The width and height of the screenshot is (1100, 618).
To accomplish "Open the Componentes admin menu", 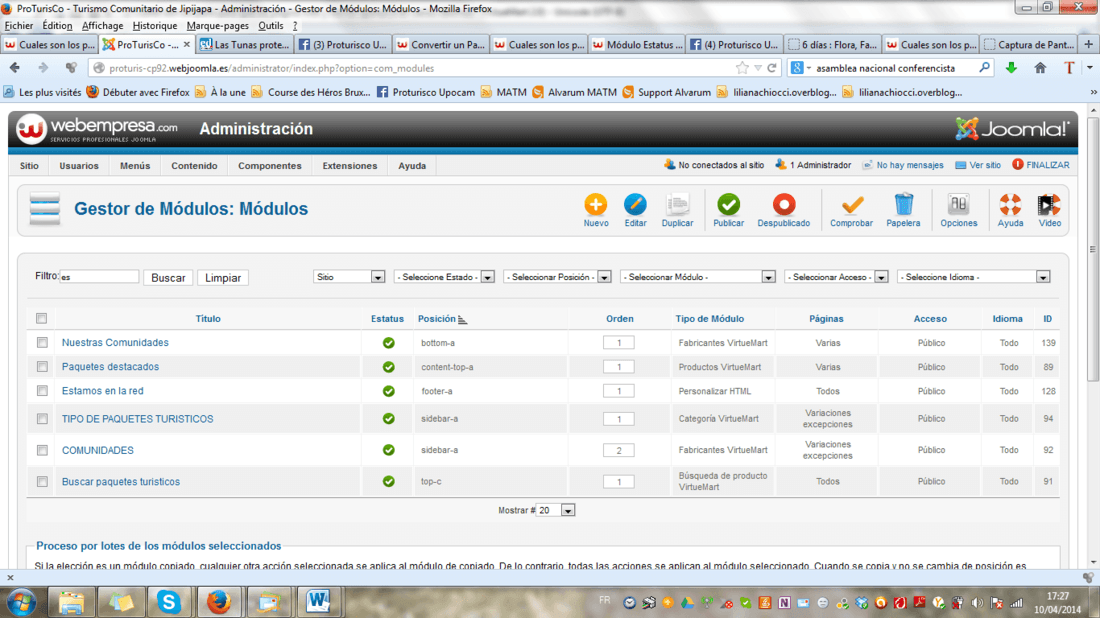I will pyautogui.click(x=269, y=166).
